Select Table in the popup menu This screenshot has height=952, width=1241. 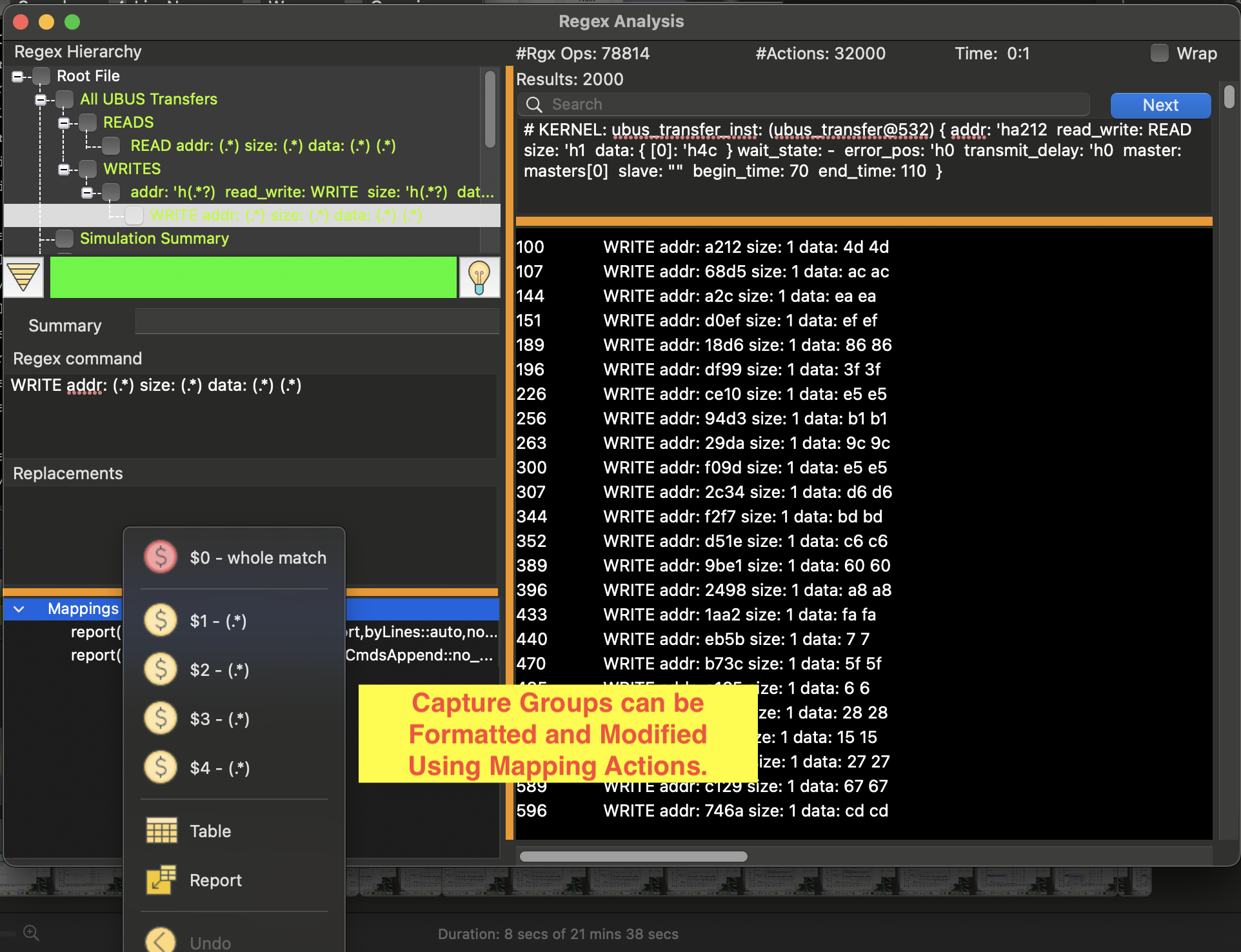coord(235,831)
